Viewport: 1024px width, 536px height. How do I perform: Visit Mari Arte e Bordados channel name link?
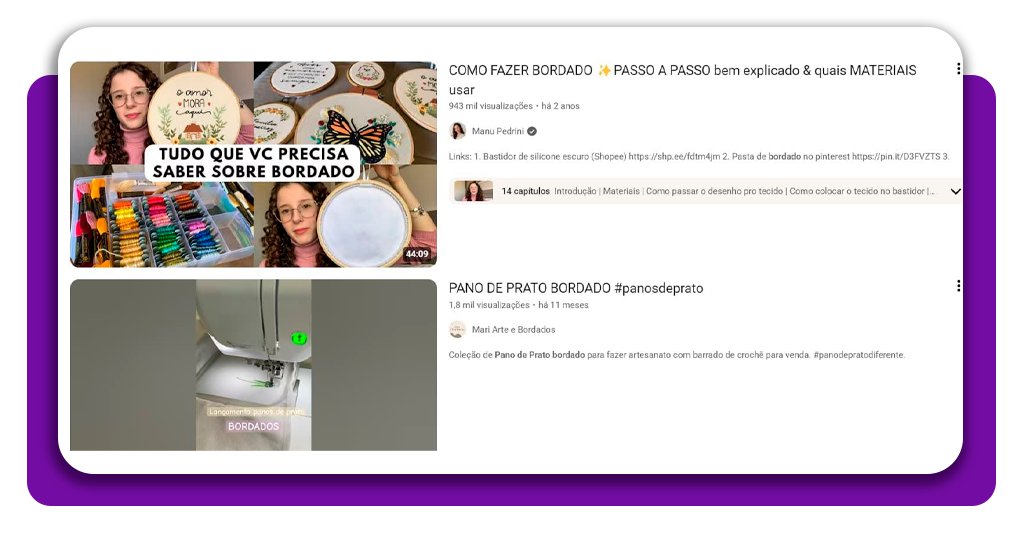coord(513,329)
